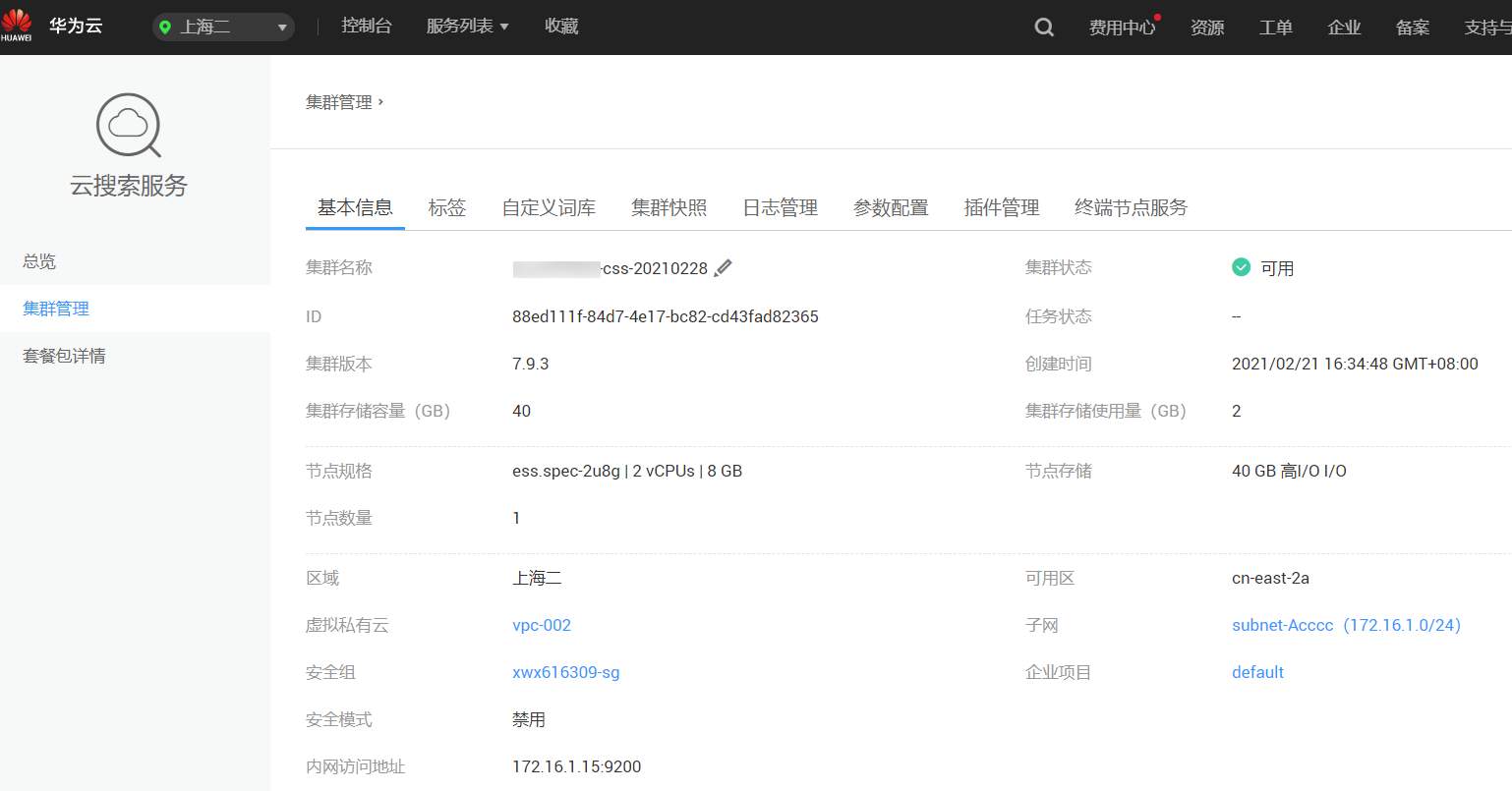The height and width of the screenshot is (791, 1512).
Task: Open the default enterprise project link
Action: (1257, 672)
